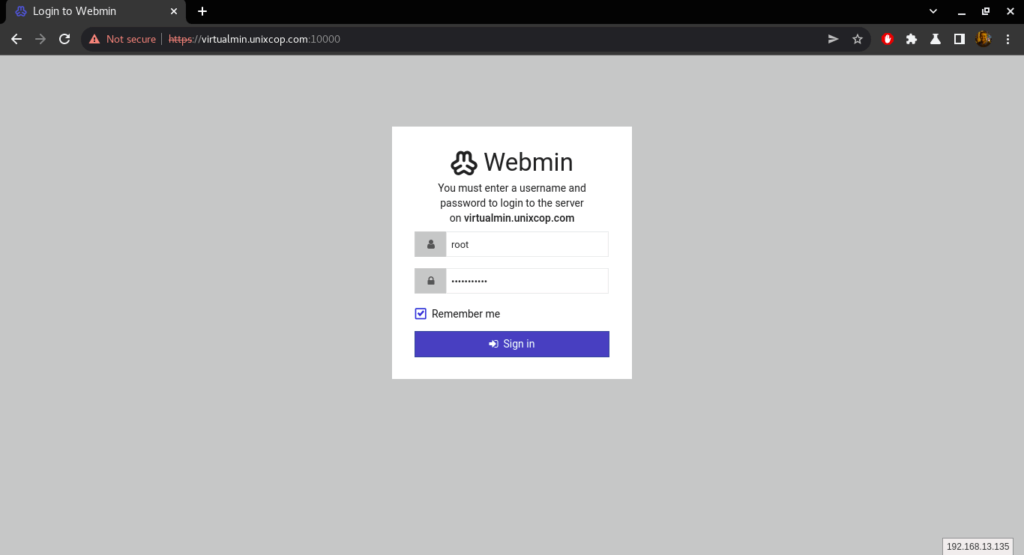Restore down the browser window
1024x555 pixels.
985,11
